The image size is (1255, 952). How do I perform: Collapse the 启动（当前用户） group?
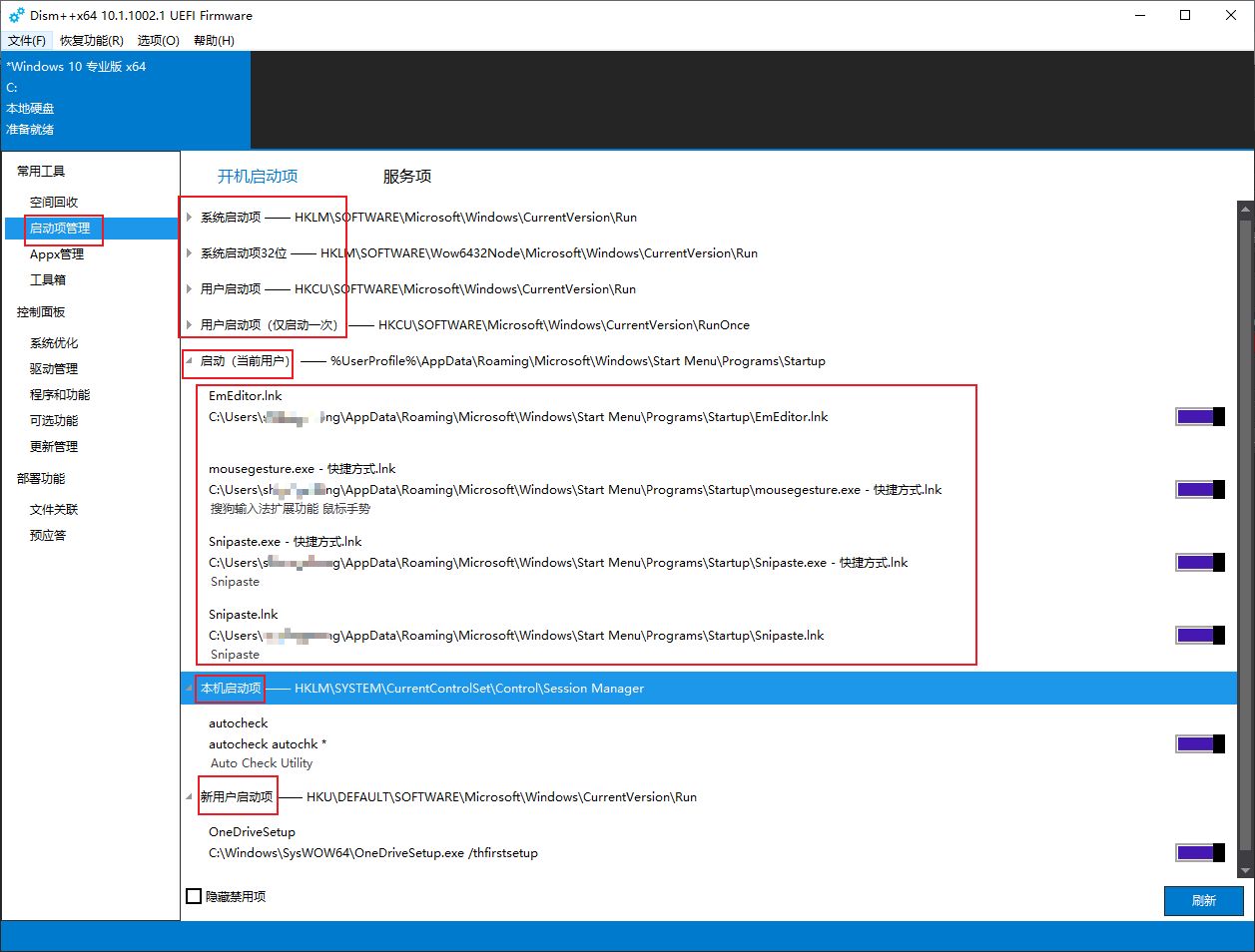pos(189,361)
